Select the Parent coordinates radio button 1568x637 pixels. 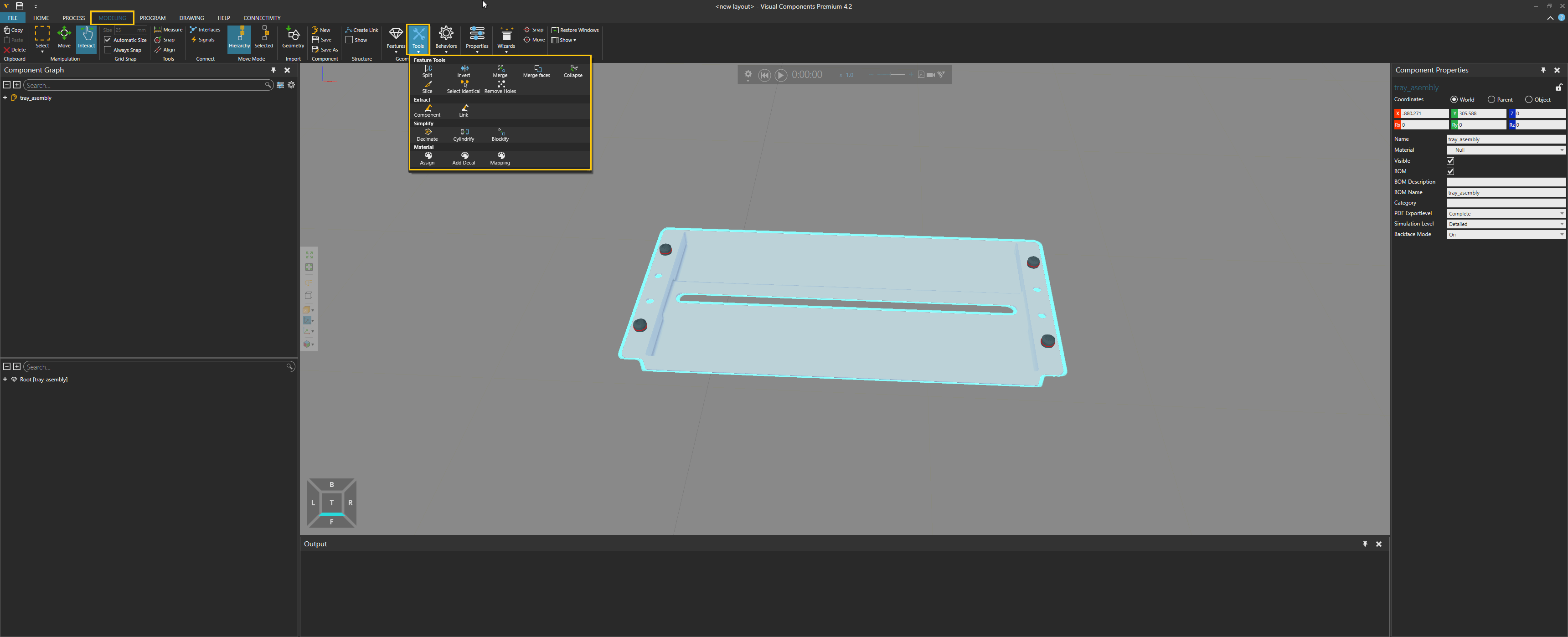point(1492,99)
